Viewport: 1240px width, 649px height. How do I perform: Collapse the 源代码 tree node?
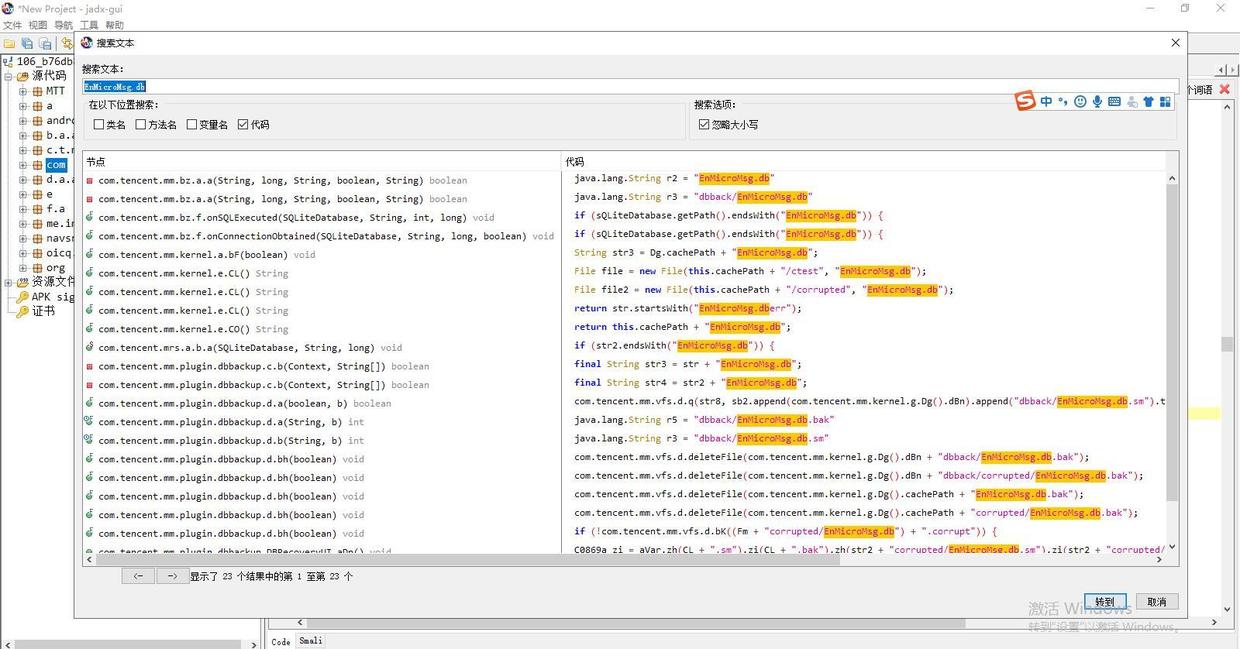coord(9,76)
